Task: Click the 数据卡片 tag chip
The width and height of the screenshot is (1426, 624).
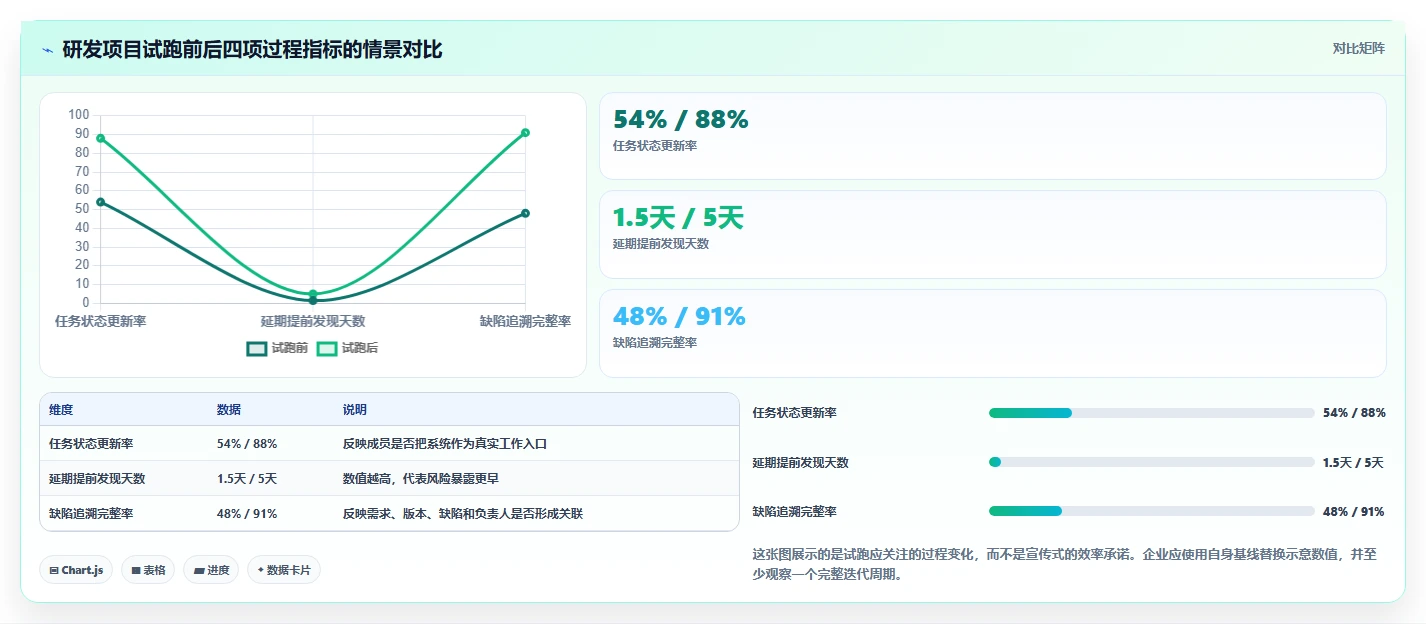Action: 284,570
